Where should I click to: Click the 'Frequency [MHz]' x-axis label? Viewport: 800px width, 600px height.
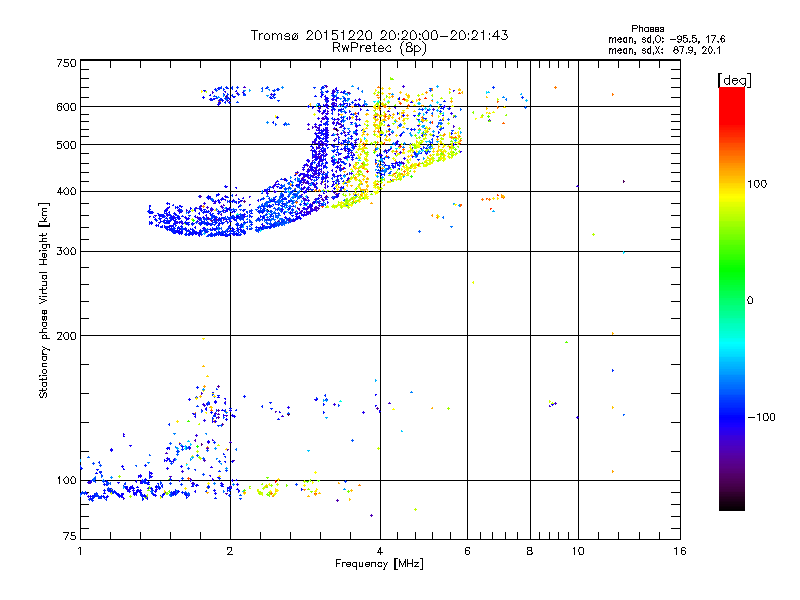pyautogui.click(x=379, y=564)
